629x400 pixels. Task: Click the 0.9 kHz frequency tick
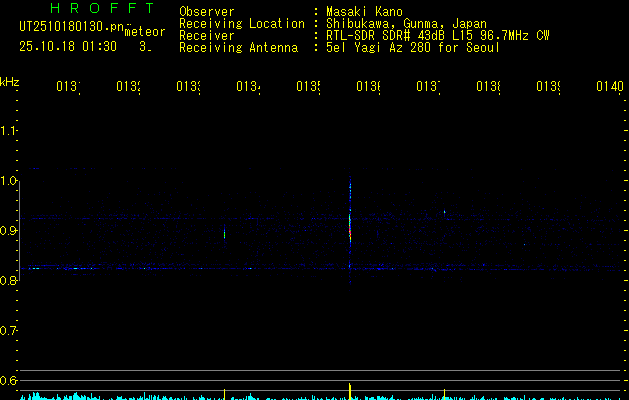coord(9,231)
